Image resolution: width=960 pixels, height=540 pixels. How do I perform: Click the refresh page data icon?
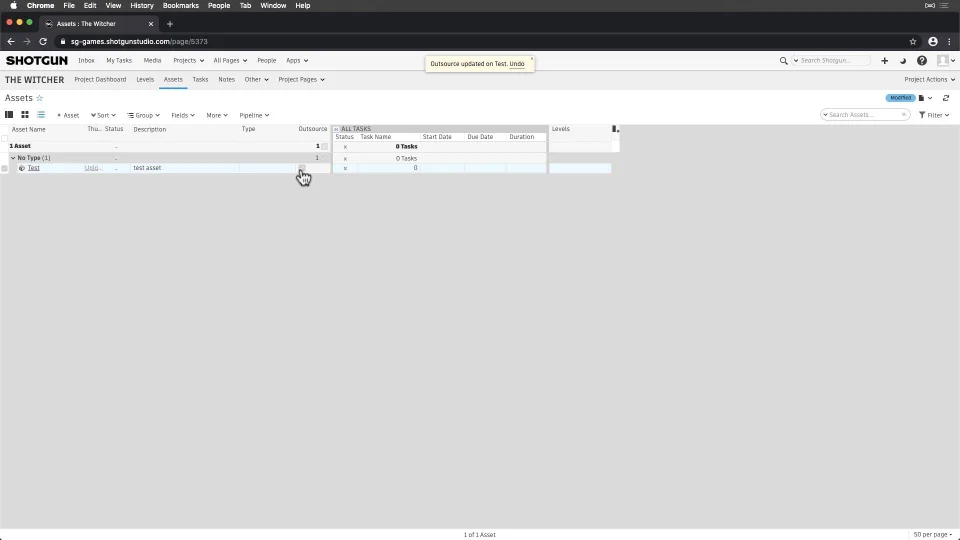(x=946, y=98)
